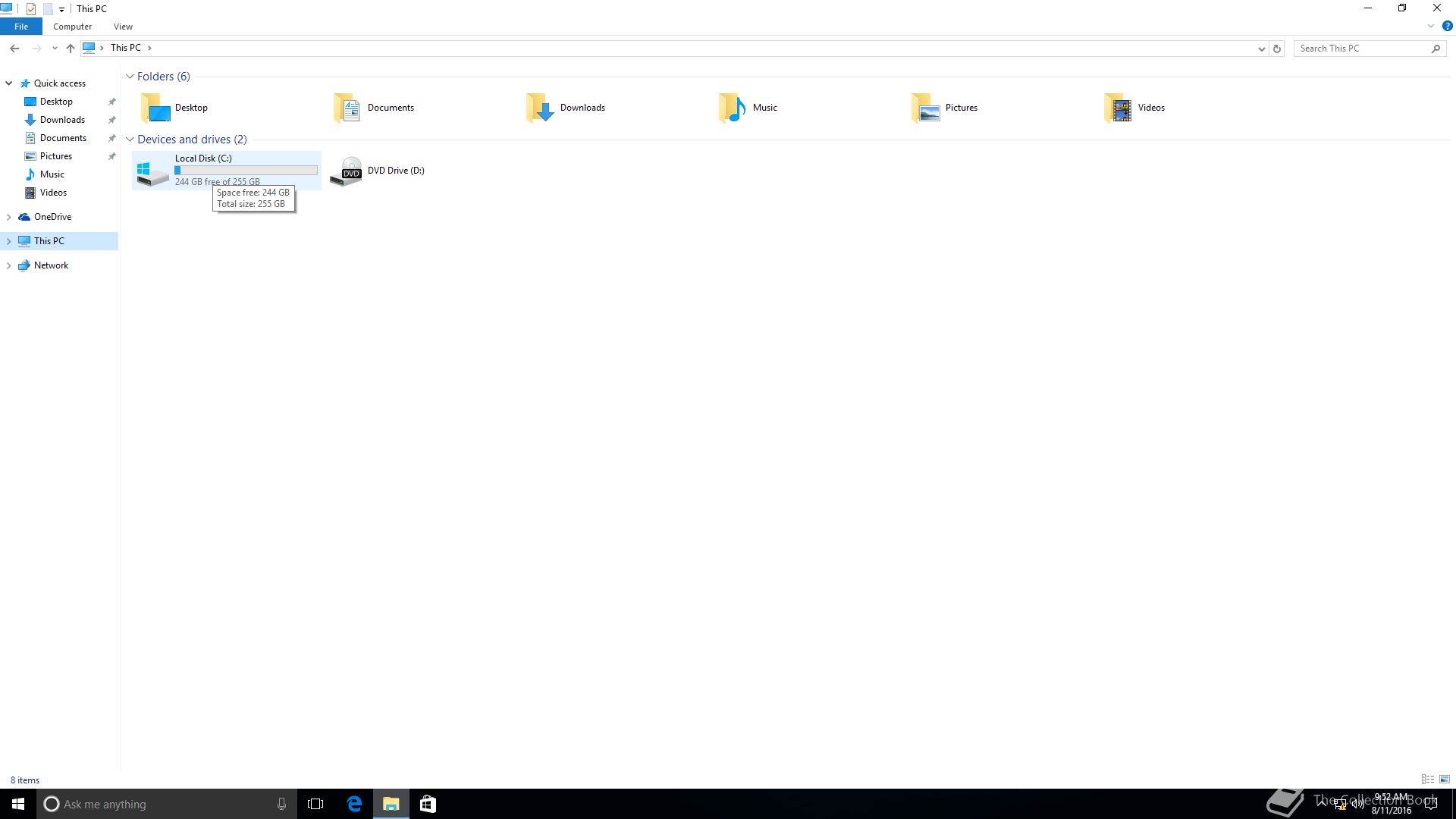Image resolution: width=1456 pixels, height=819 pixels.
Task: Collapse the Folders (6) group
Action: [x=130, y=77]
